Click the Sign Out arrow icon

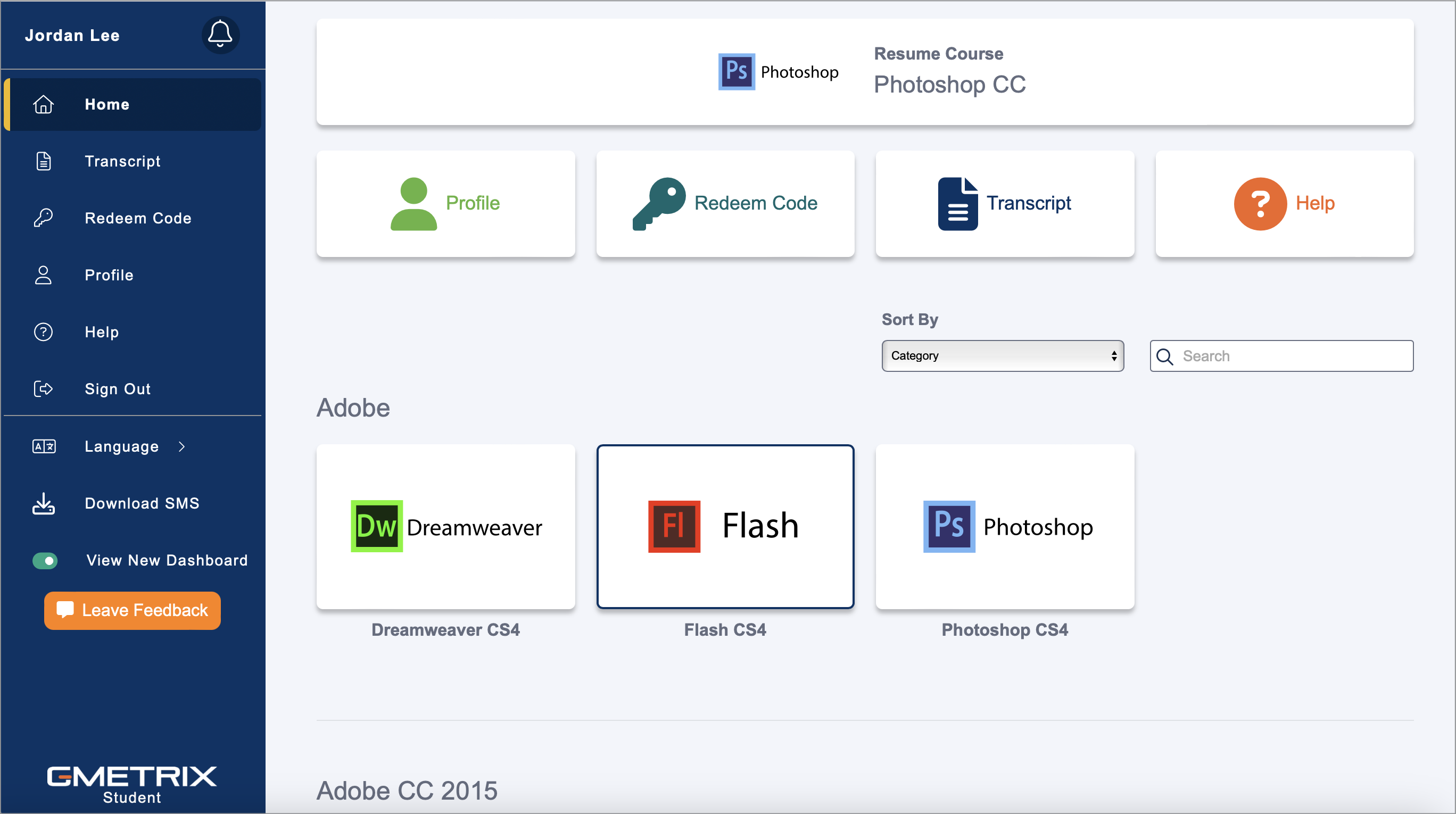point(44,388)
